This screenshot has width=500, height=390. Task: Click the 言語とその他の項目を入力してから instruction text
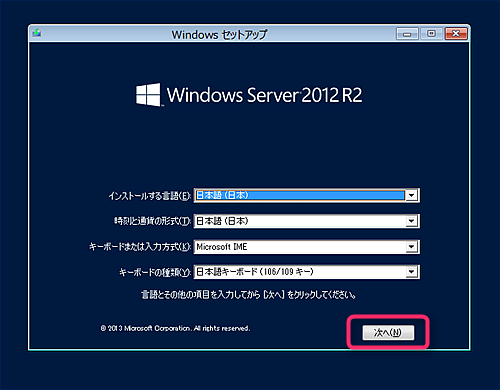(x=248, y=295)
